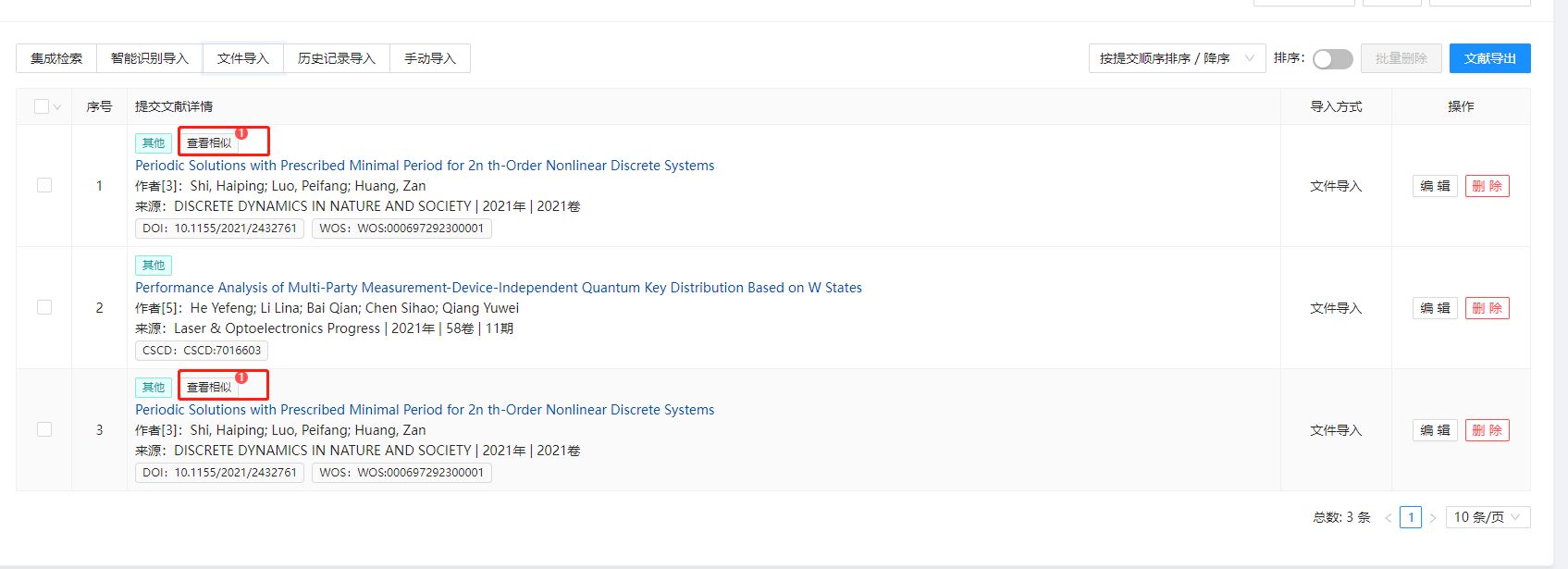Switch to the 文件导入 tab

(x=243, y=58)
